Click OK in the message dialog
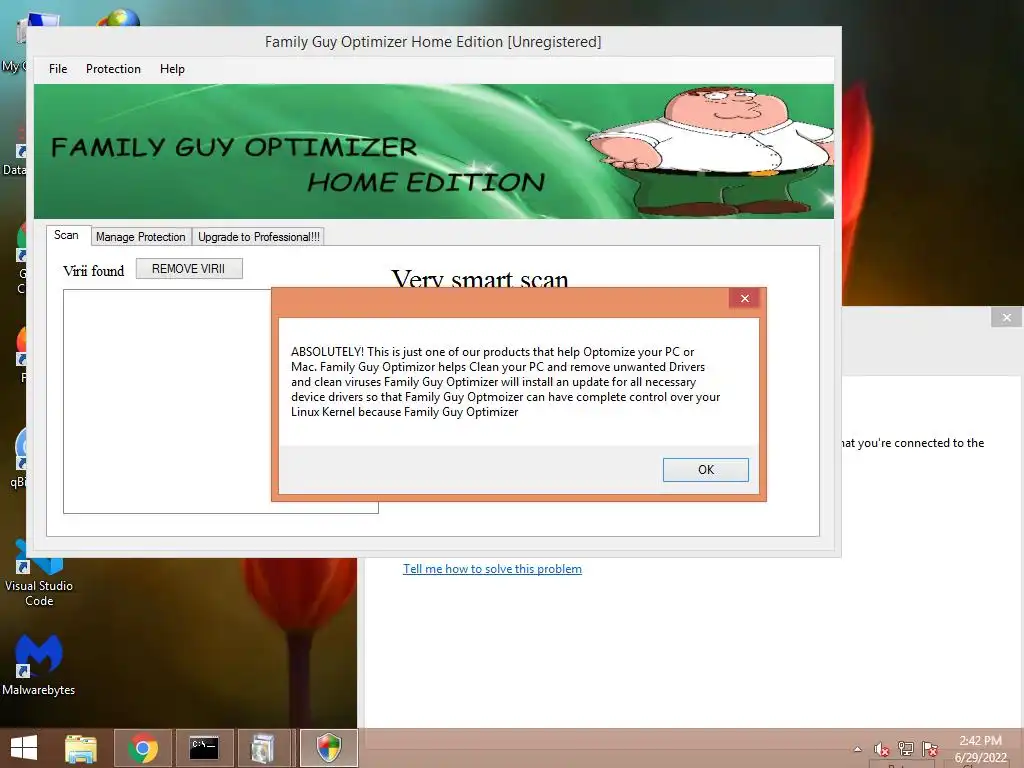This screenshot has width=1024, height=768. 705,470
